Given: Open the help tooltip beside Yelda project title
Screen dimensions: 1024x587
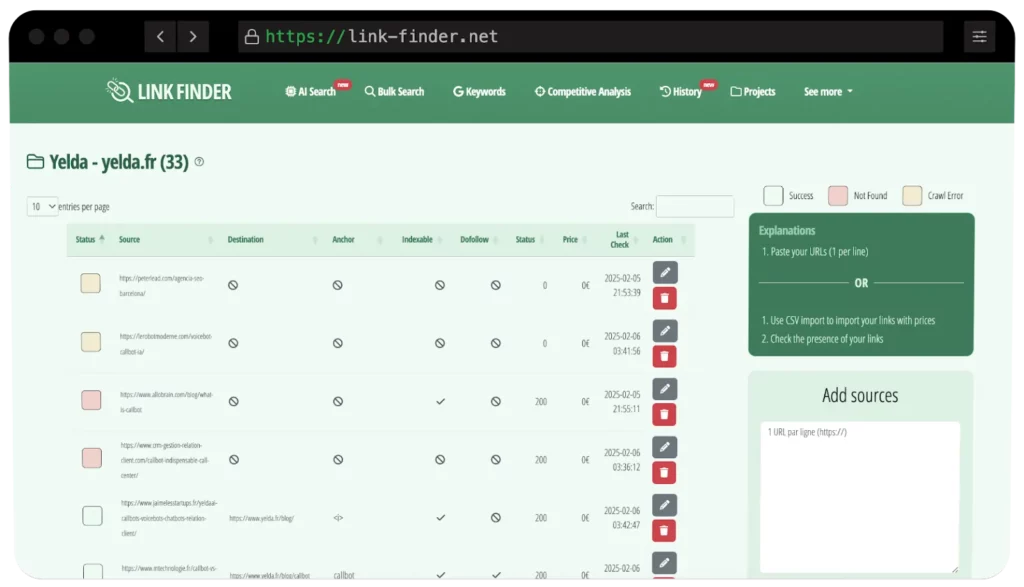Looking at the screenshot, I should point(199,161).
